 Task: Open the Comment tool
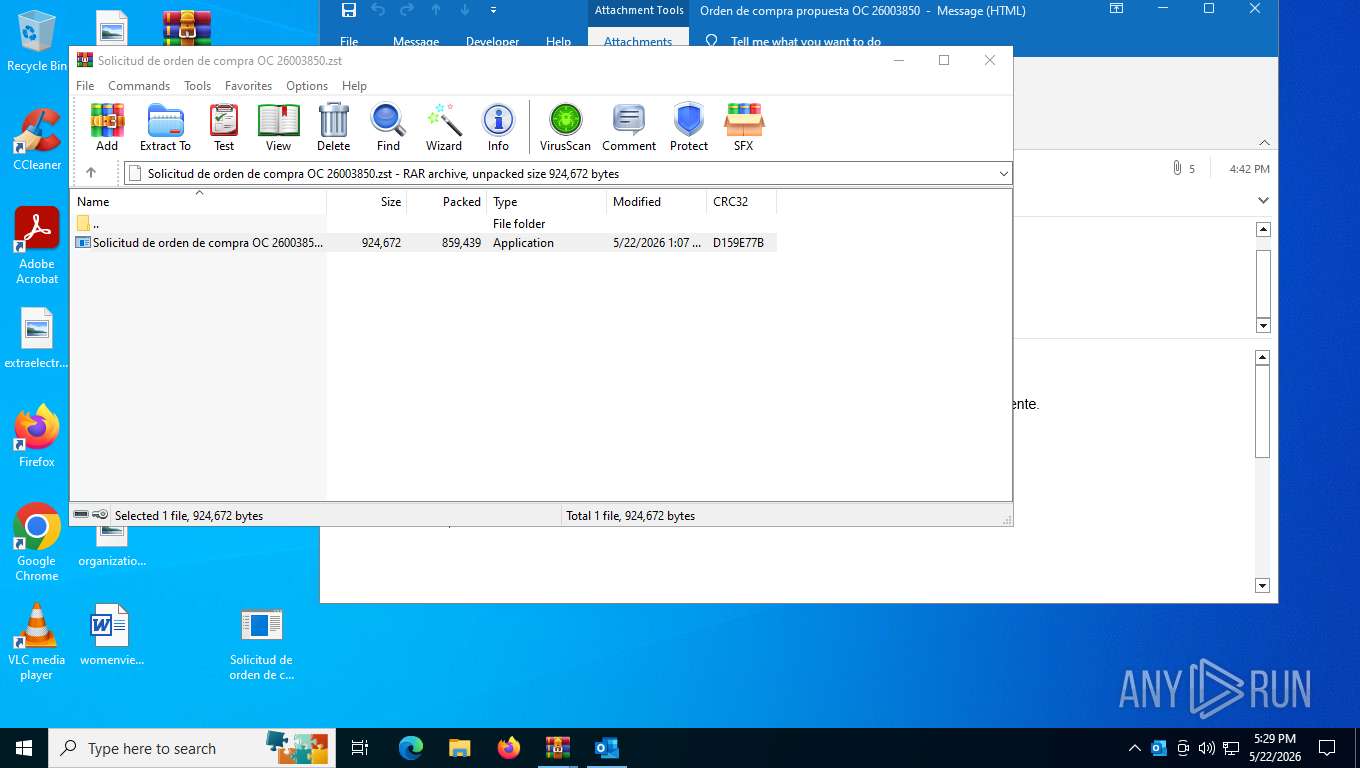pyautogui.click(x=629, y=127)
